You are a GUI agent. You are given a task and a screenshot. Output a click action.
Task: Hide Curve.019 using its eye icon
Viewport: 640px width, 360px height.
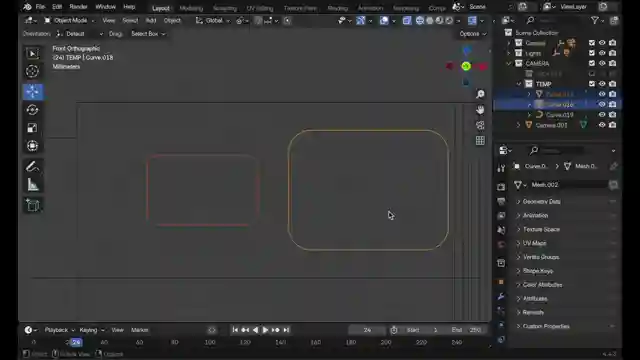[602, 115]
